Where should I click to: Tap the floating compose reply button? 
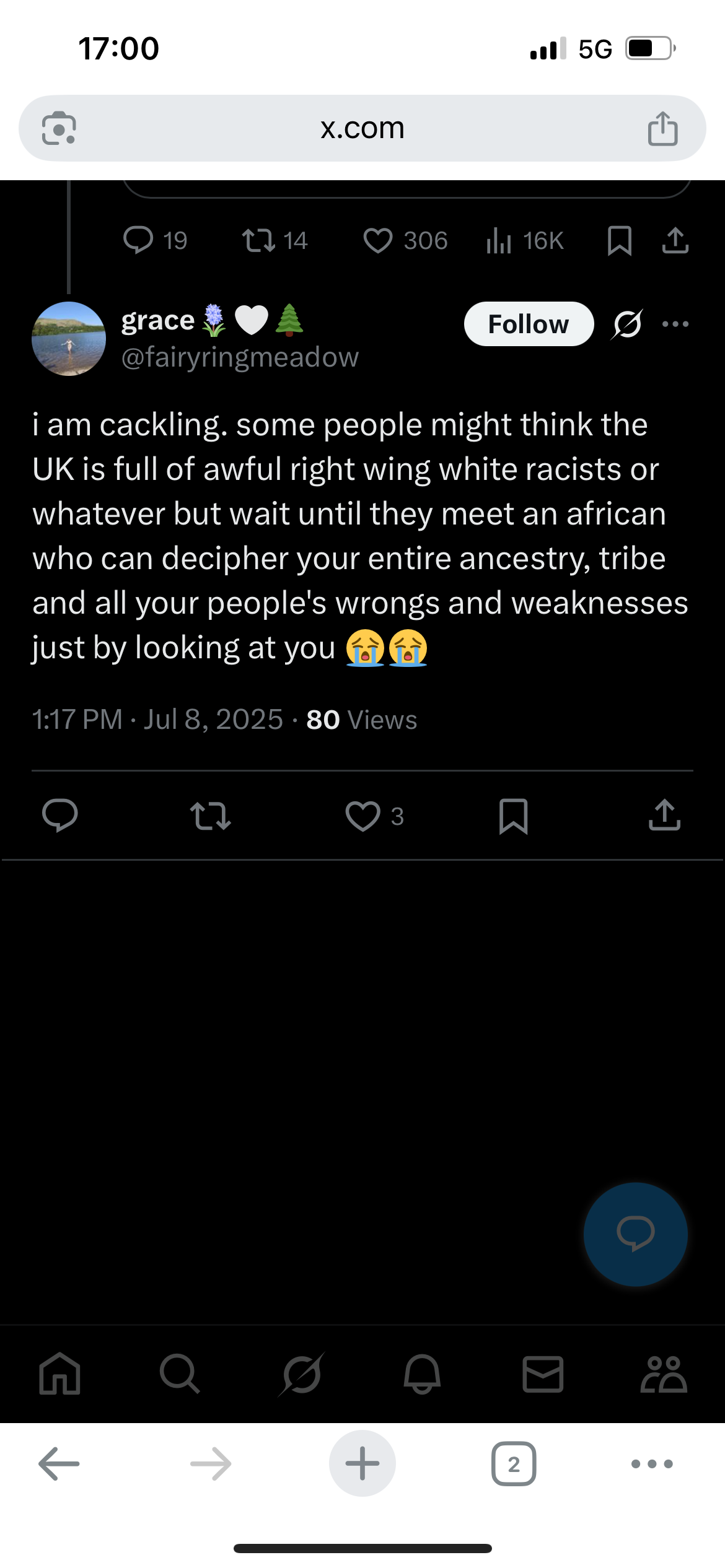635,1234
